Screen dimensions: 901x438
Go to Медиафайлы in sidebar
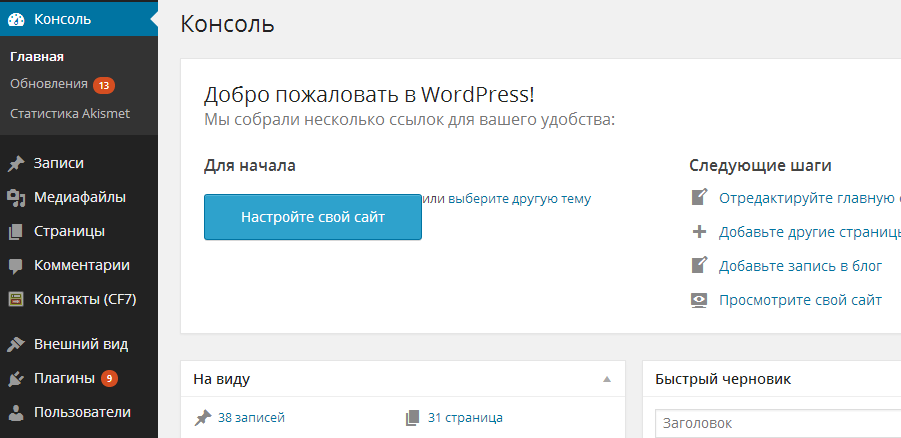(79, 198)
